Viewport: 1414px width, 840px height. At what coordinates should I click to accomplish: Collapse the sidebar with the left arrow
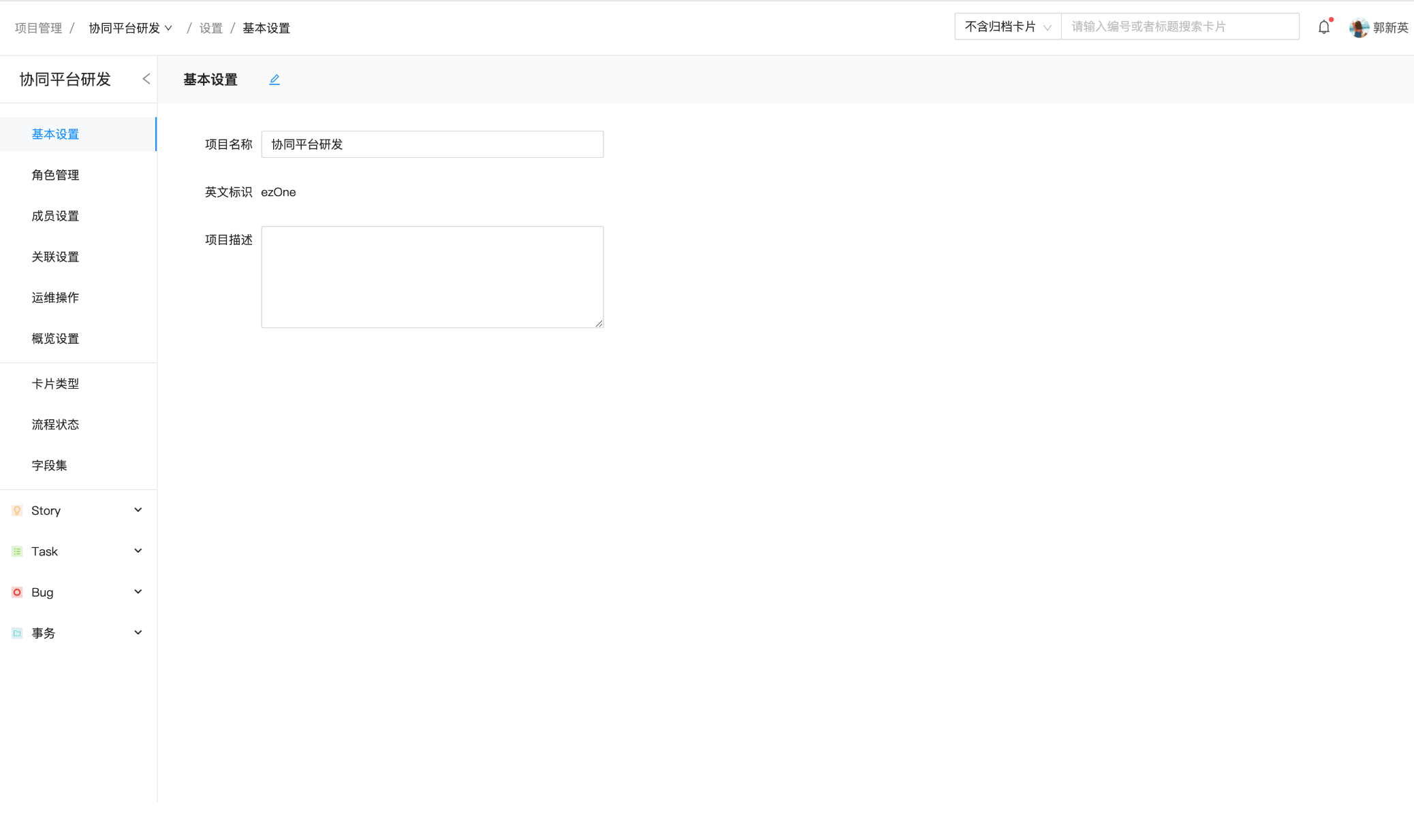(146, 79)
